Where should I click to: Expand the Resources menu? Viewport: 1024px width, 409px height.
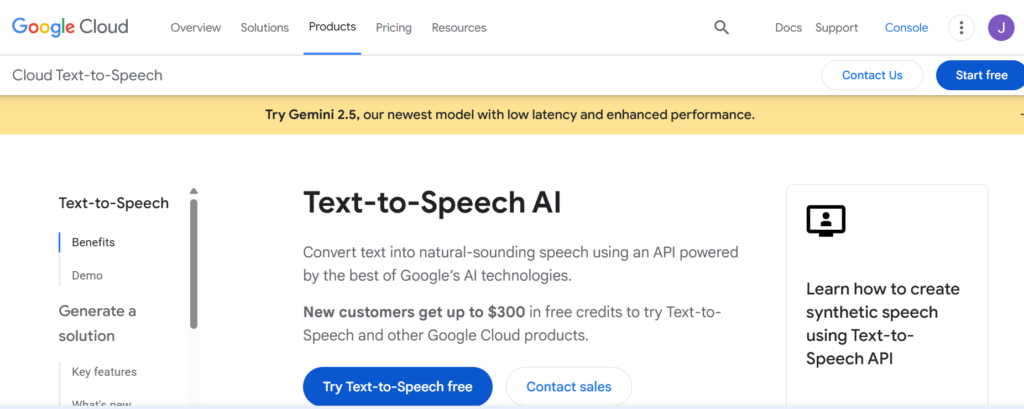tap(459, 27)
